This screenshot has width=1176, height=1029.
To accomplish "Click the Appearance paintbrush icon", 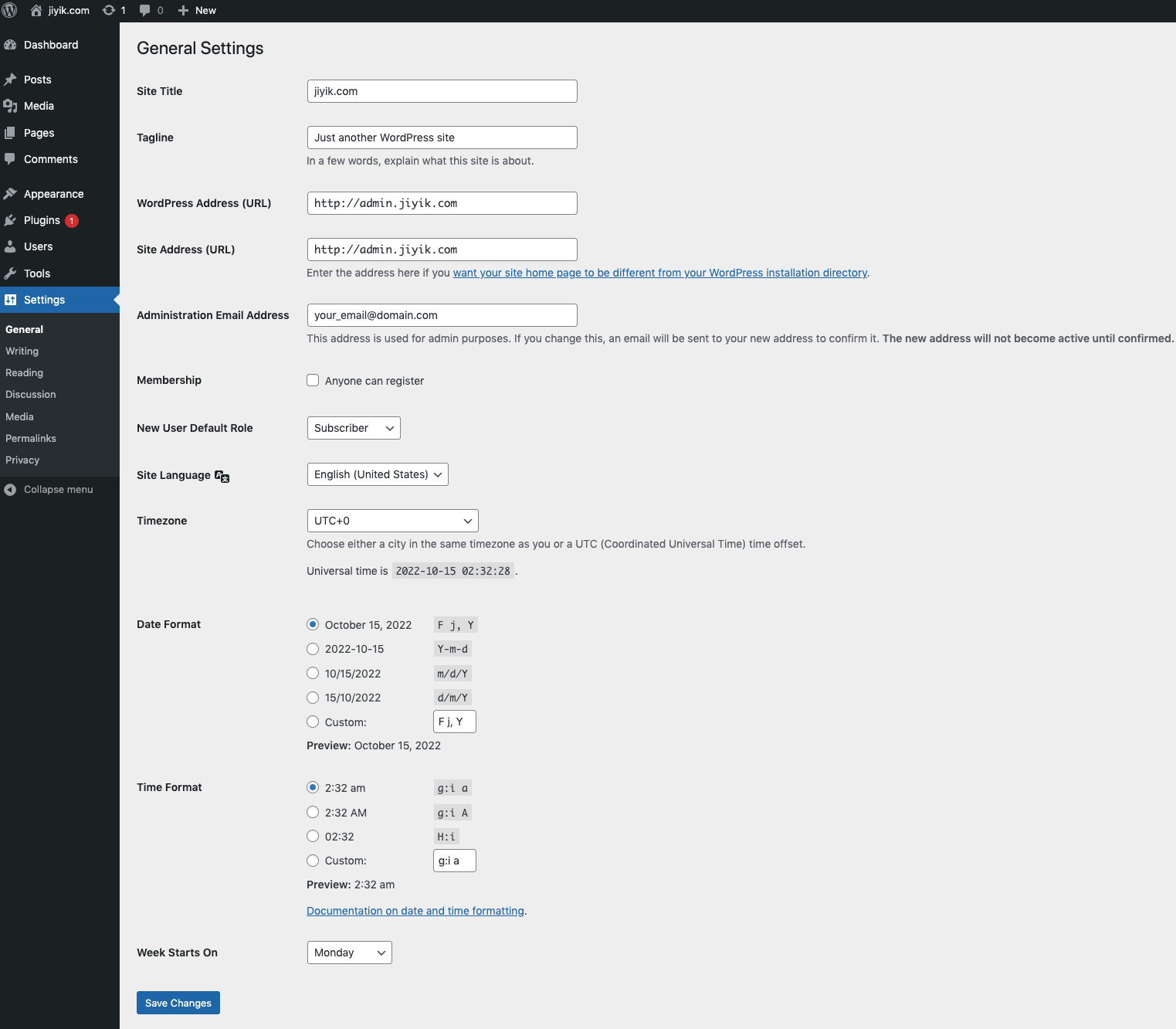I will (x=10, y=194).
